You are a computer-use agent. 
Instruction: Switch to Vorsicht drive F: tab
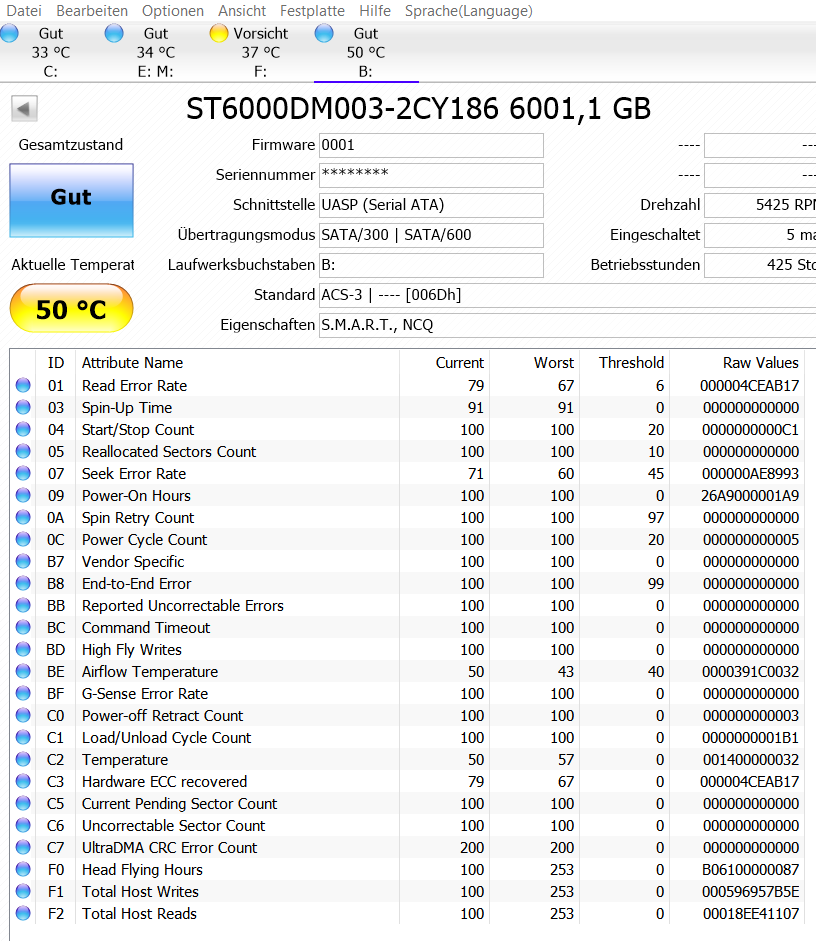coord(261,52)
